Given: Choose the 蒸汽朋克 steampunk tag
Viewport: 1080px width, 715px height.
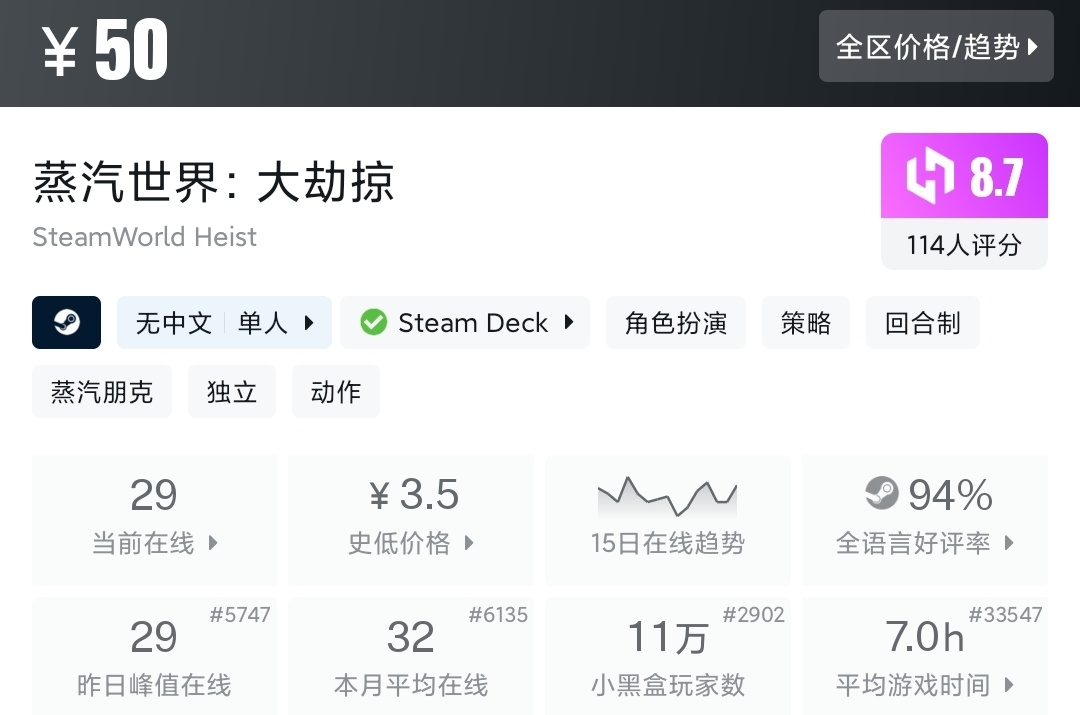Looking at the screenshot, I should pos(102,391).
